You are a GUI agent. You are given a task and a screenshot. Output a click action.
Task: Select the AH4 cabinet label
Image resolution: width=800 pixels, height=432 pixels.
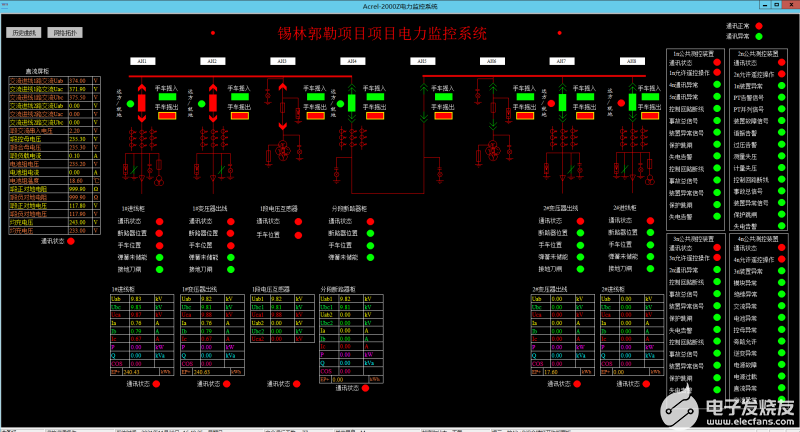353,61
